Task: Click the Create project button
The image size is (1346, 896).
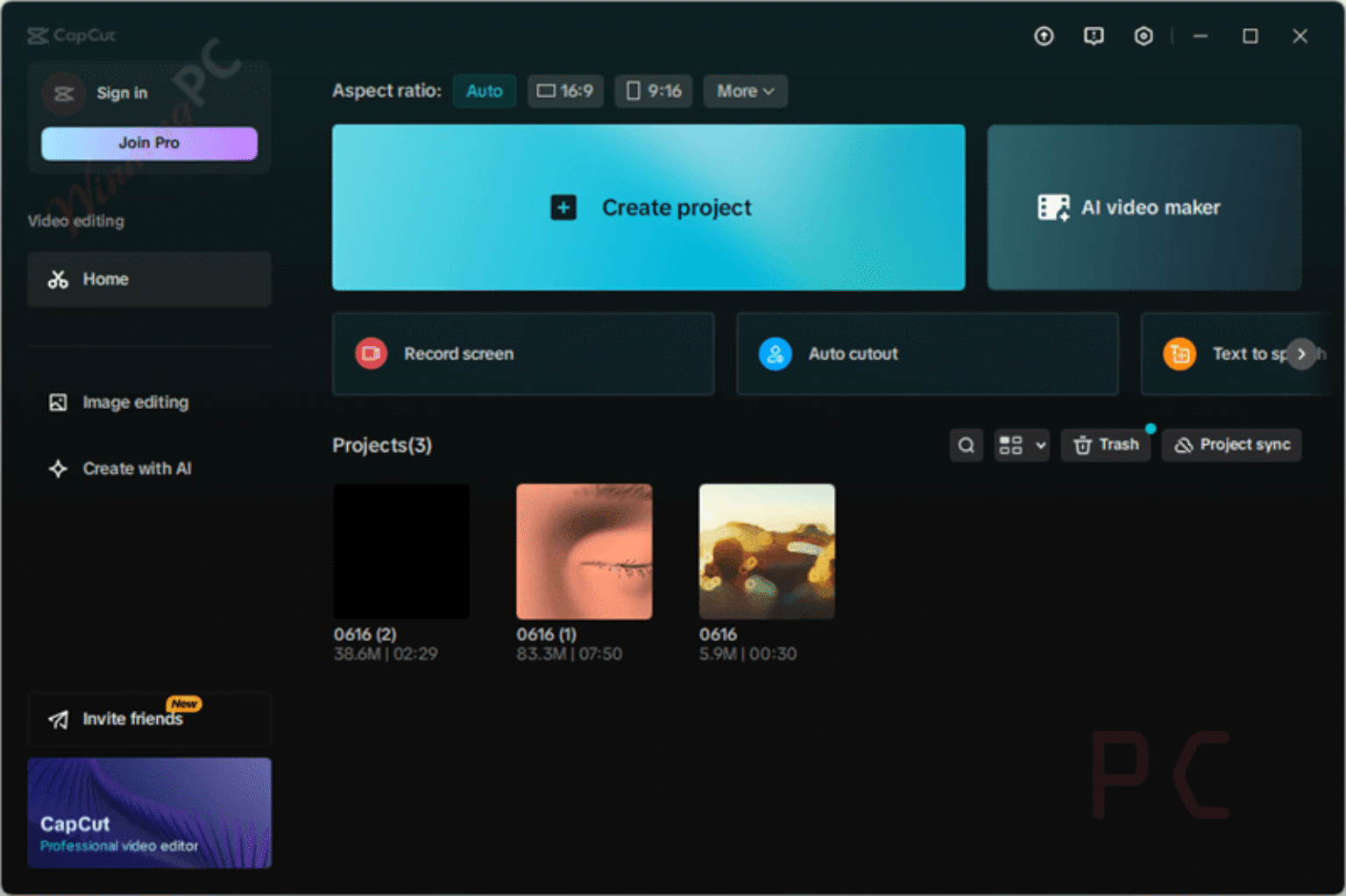Action: [x=648, y=208]
